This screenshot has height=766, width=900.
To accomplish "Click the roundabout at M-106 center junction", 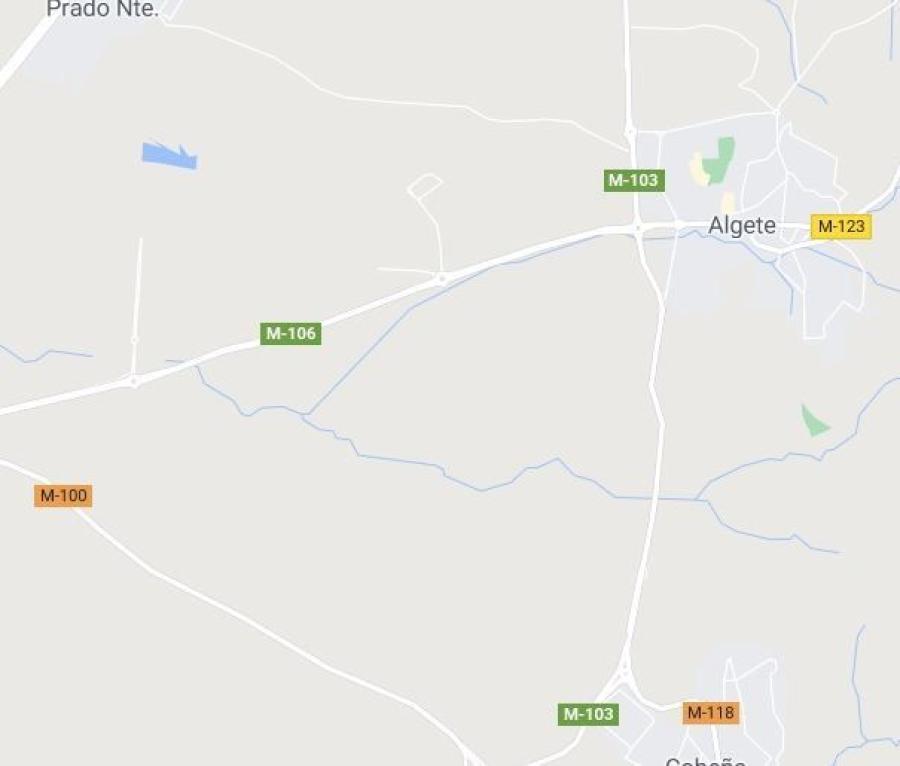I will point(442,279).
